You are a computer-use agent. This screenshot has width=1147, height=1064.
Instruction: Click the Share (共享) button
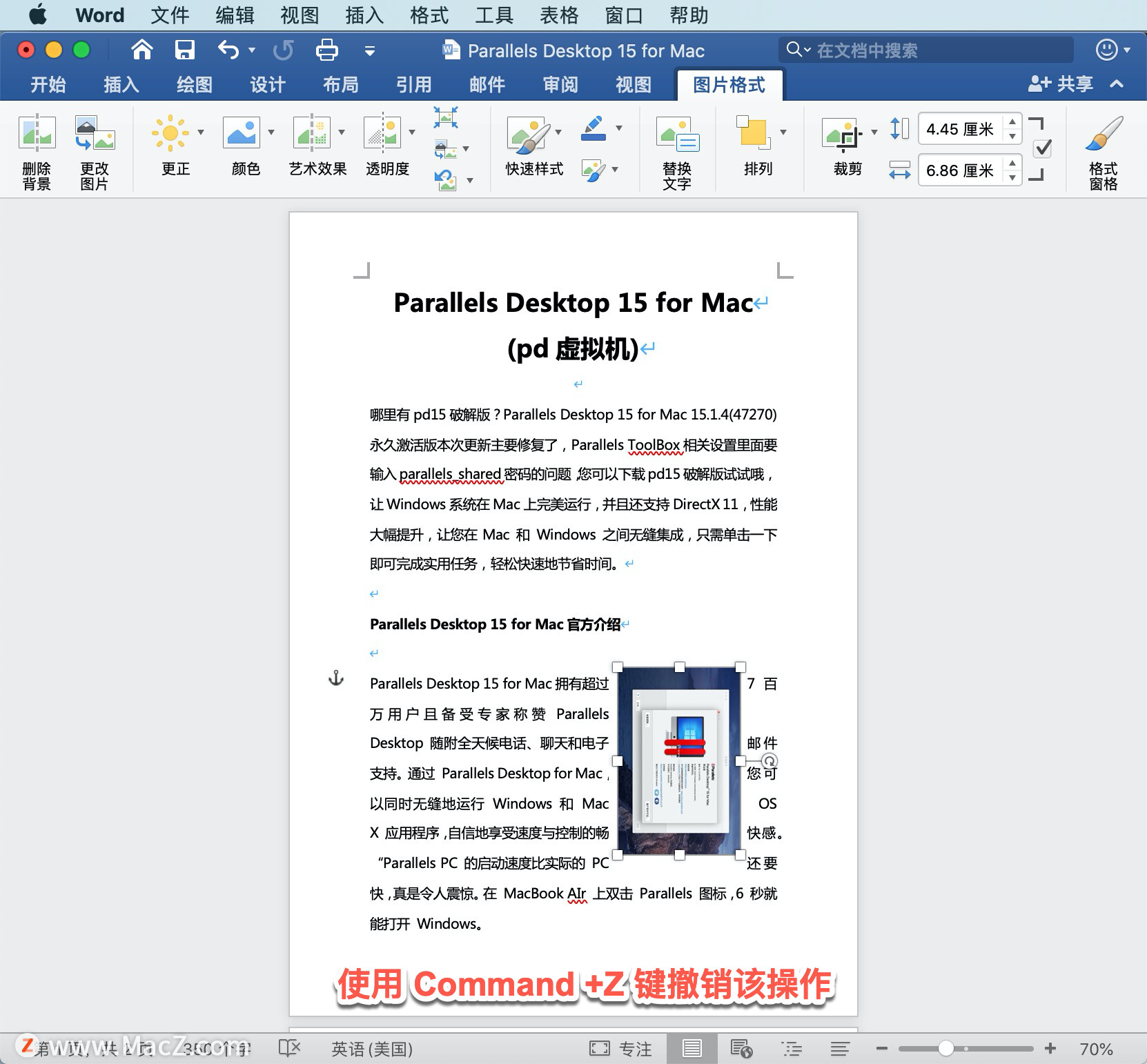1061,83
